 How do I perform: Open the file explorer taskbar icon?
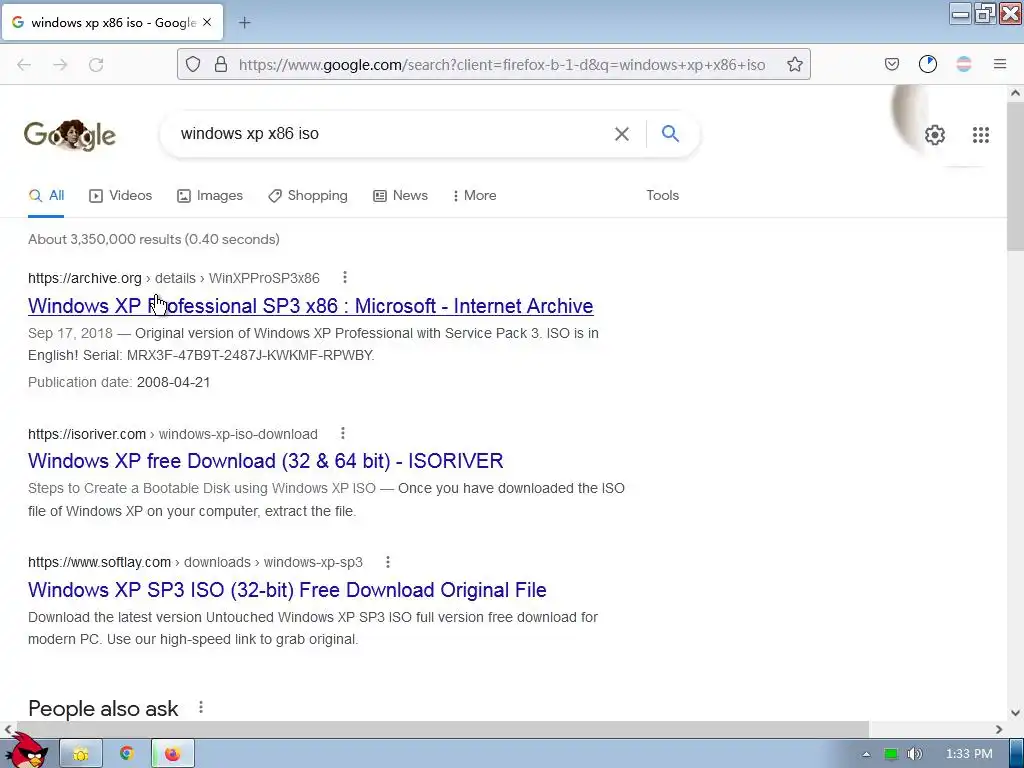[x=81, y=754]
